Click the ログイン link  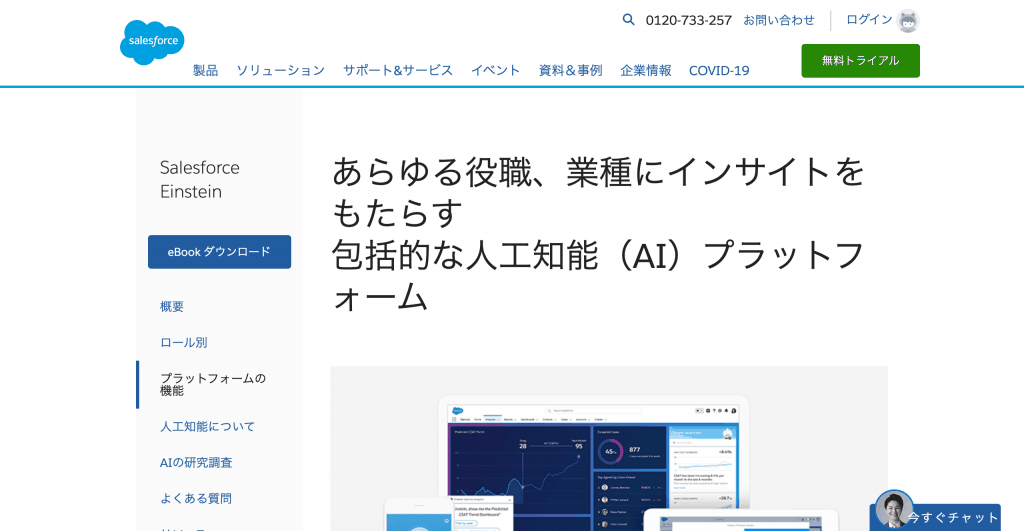click(x=869, y=20)
